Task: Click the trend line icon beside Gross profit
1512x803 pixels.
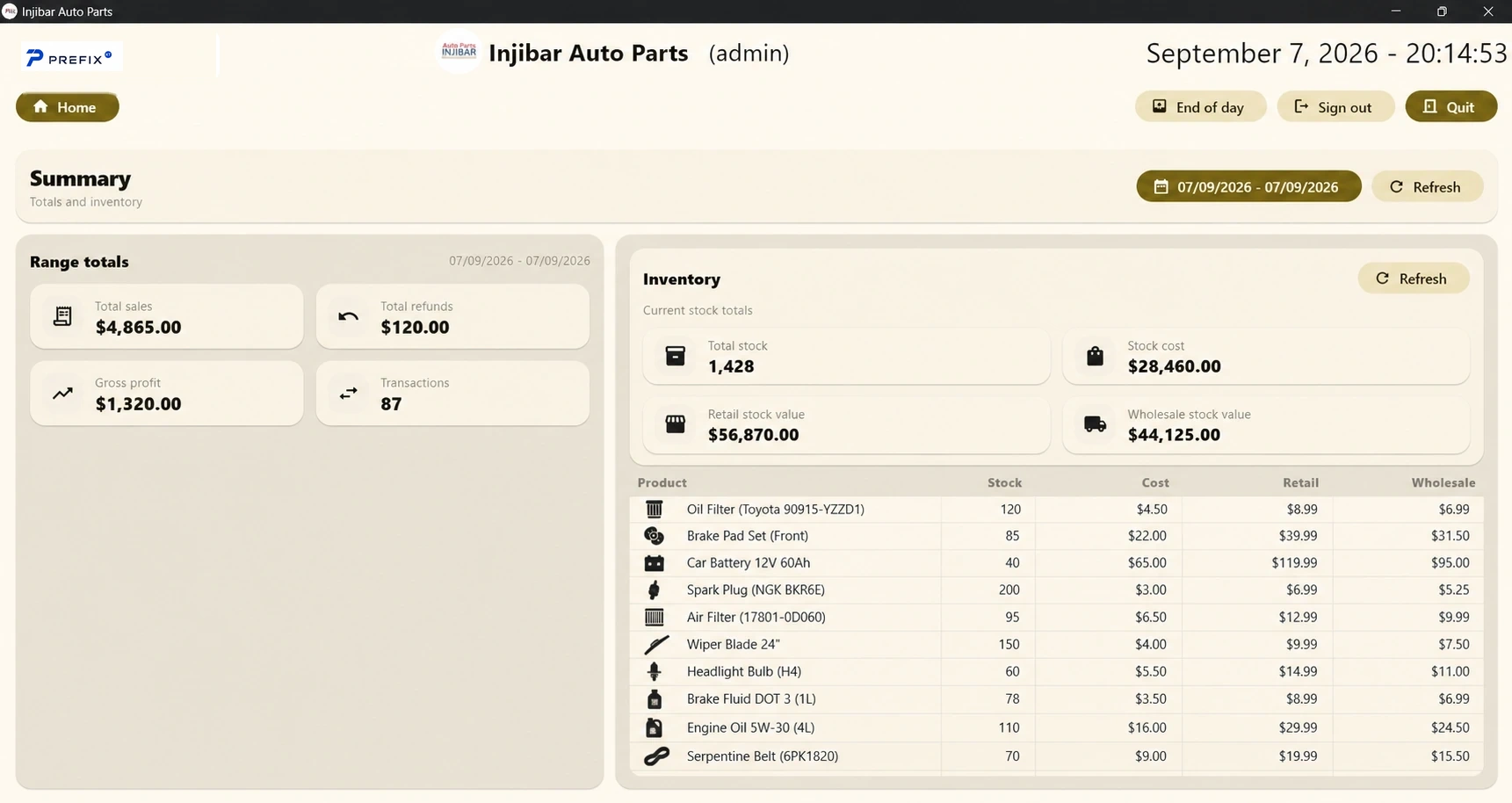Action: 62,394
